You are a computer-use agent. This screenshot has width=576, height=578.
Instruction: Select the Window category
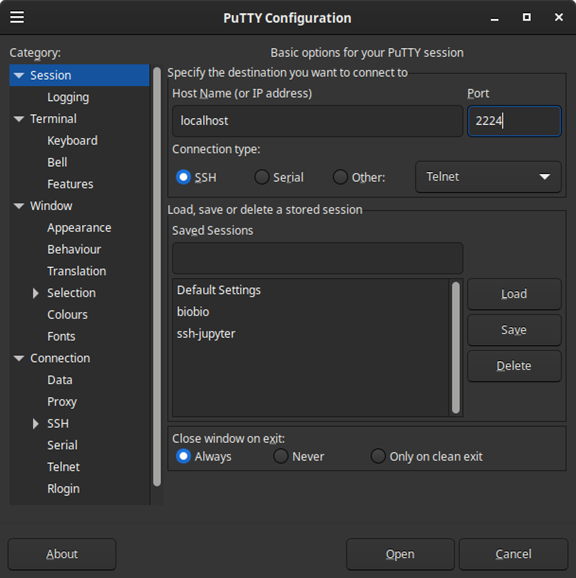pos(51,206)
